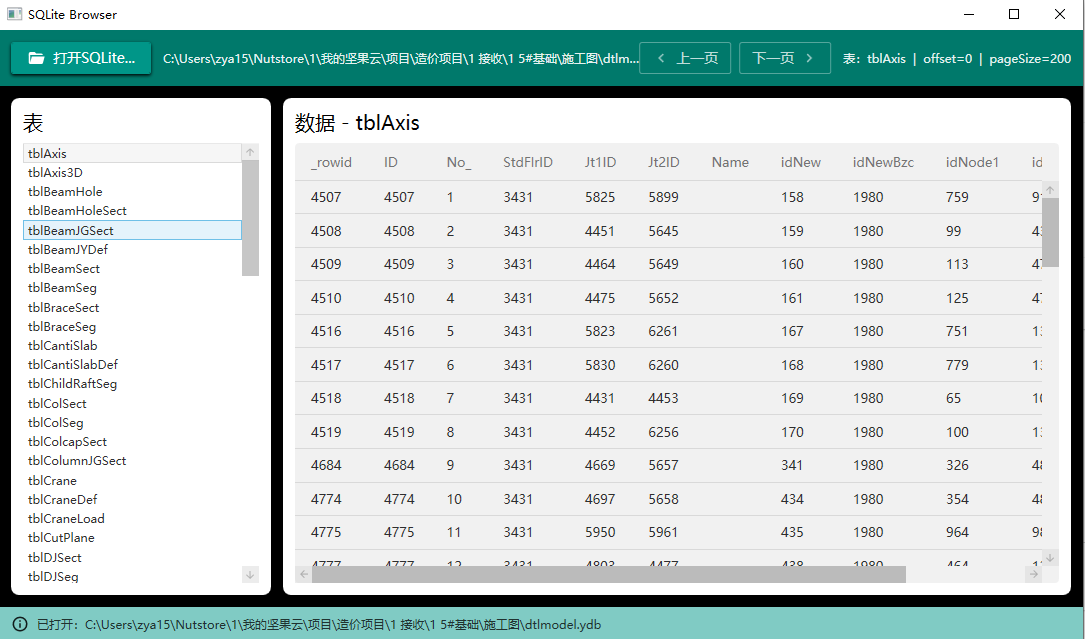The width and height of the screenshot is (1085, 639).
Task: Click the Jt1ID column header
Action: (600, 162)
